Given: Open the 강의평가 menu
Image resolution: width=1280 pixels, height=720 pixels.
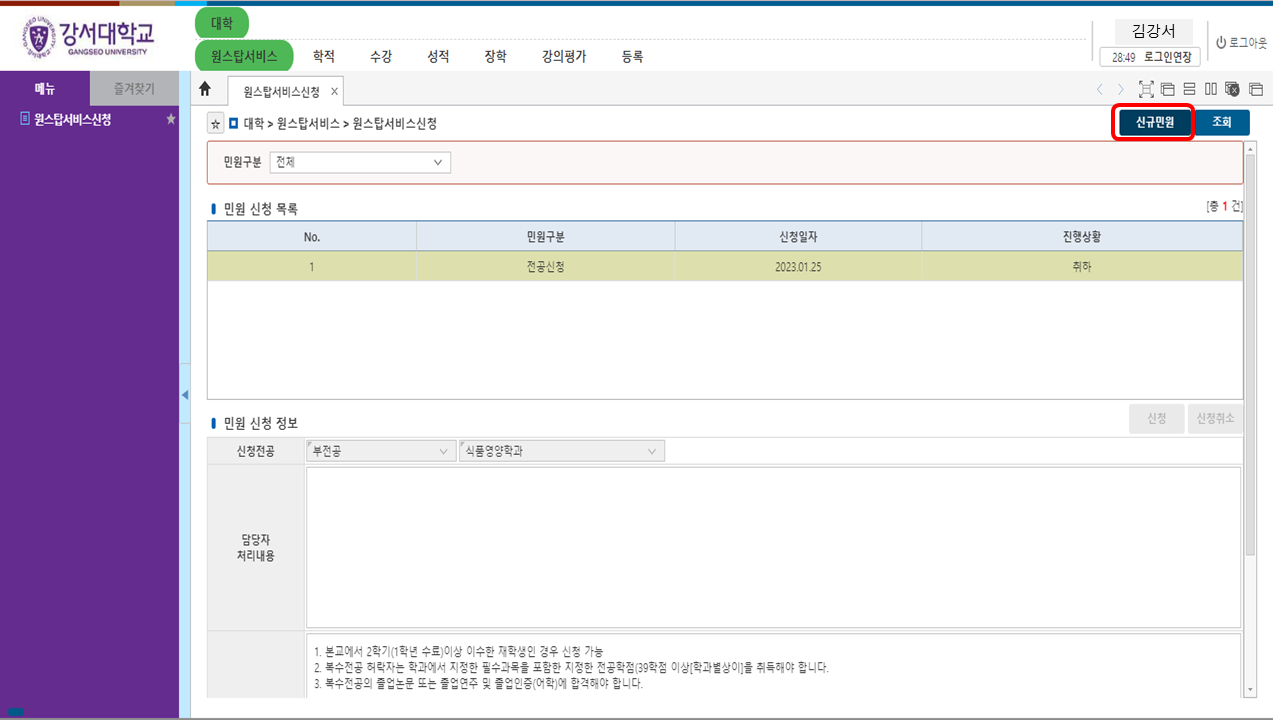Looking at the screenshot, I should click(564, 57).
